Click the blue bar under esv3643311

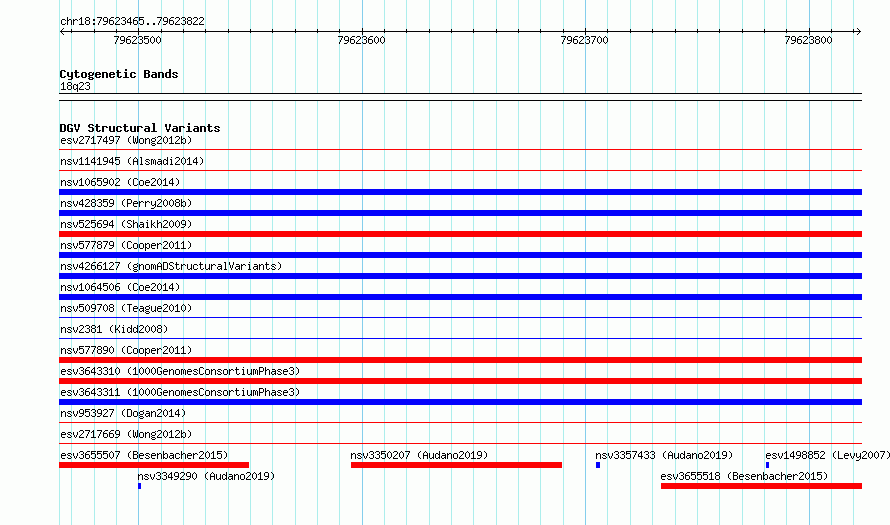[460, 402]
